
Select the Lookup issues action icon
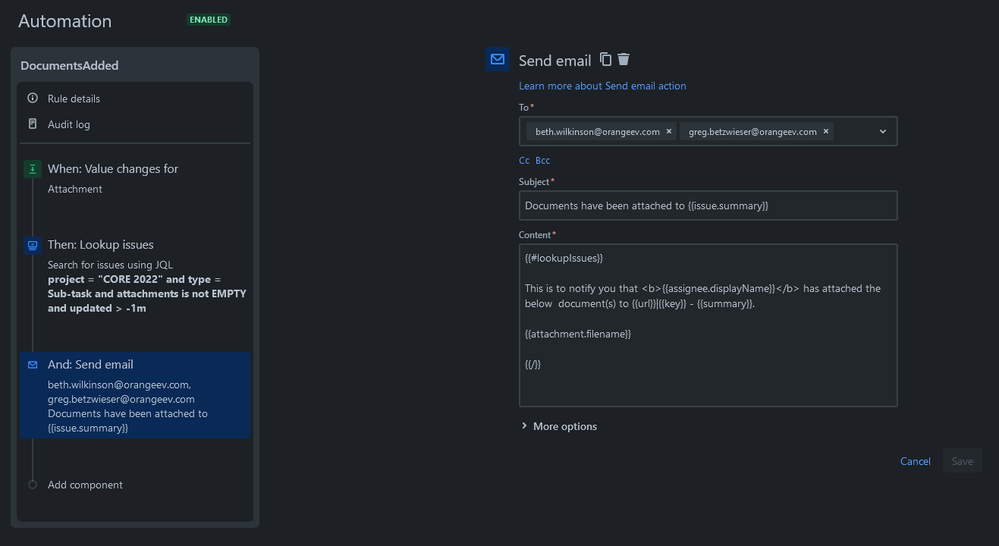click(x=32, y=245)
